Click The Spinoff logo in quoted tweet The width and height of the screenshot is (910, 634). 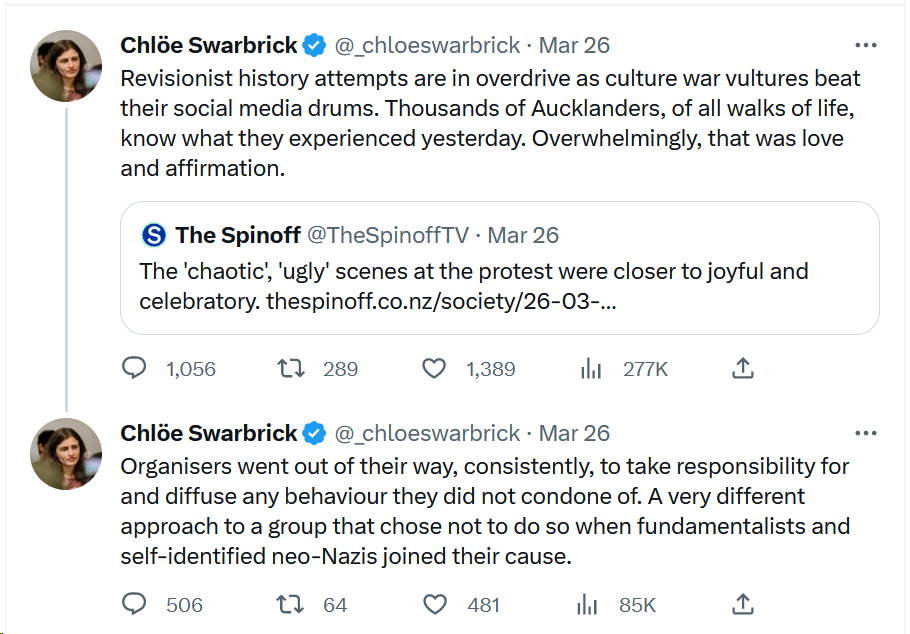tap(154, 235)
